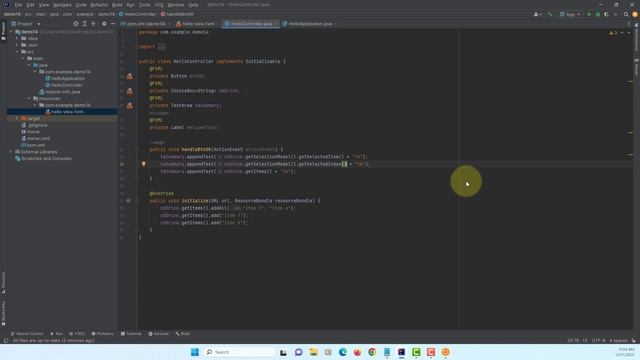Click the Build hammer icon
The image size is (640, 360).
[x=550, y=14]
